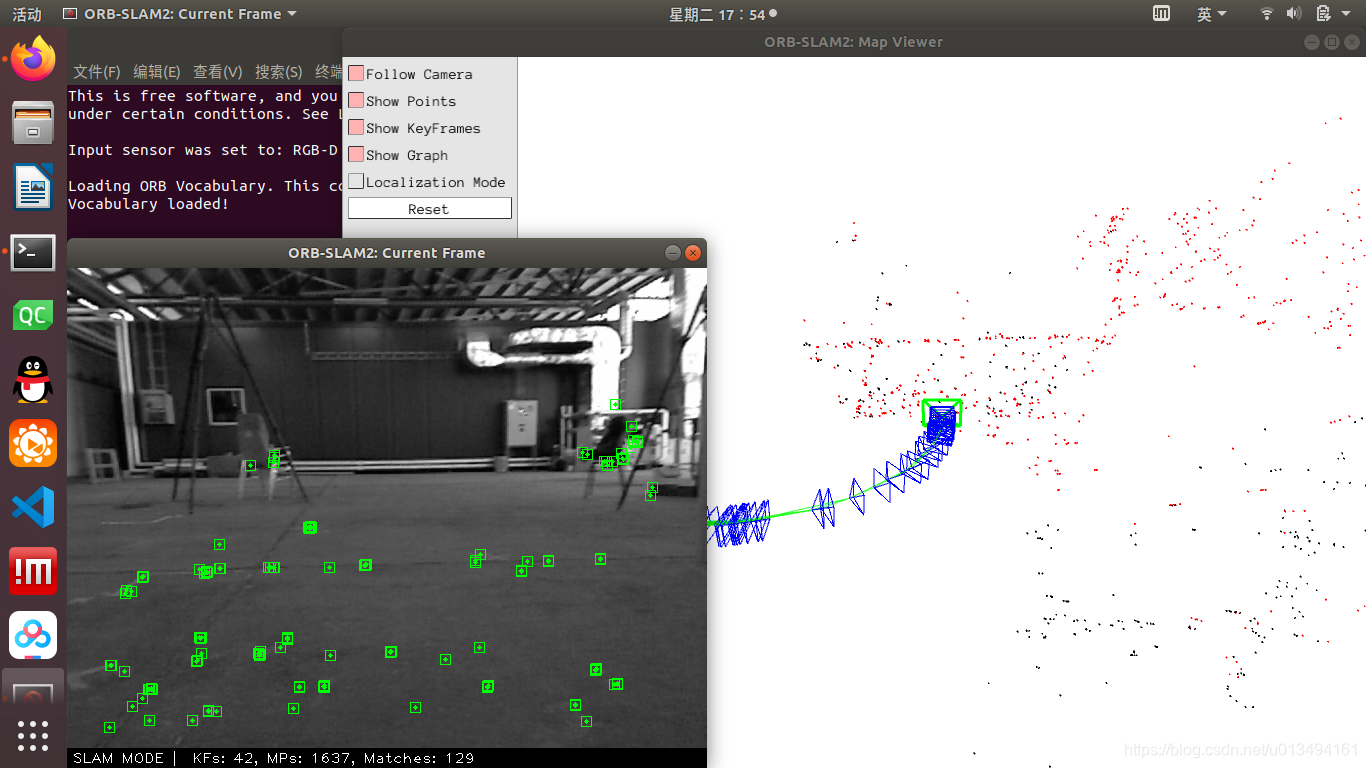The width and height of the screenshot is (1366, 768).
Task: Open the terminal 编辑(E) menu
Action: pyautogui.click(x=157, y=72)
